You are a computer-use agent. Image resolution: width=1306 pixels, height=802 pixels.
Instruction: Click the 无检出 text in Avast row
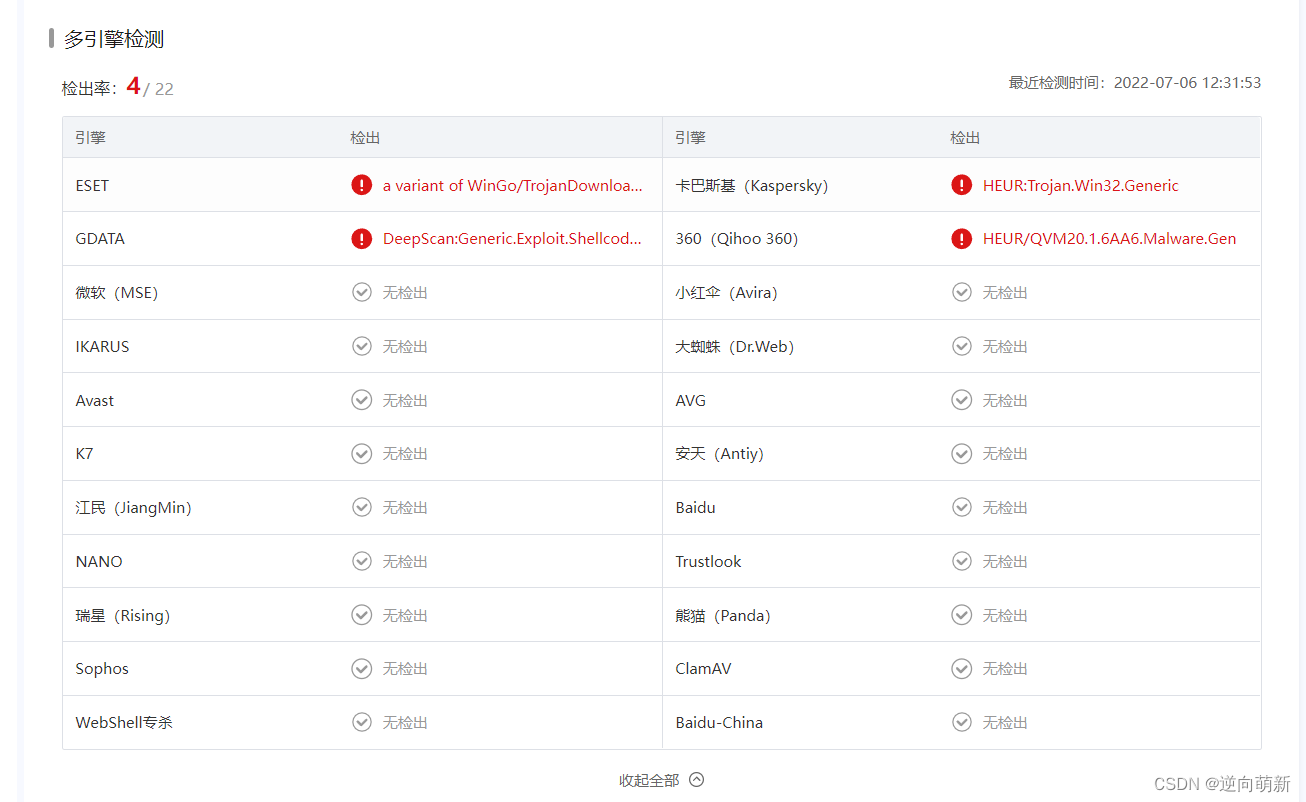click(x=405, y=400)
